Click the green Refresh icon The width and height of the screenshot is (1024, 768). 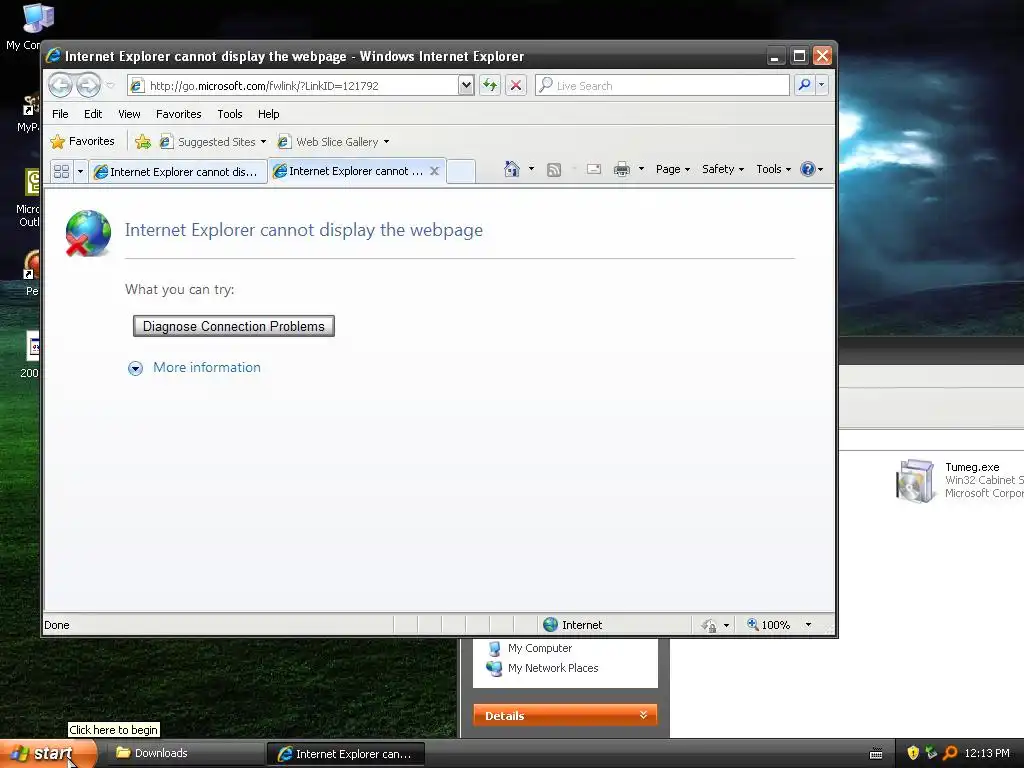coord(490,86)
